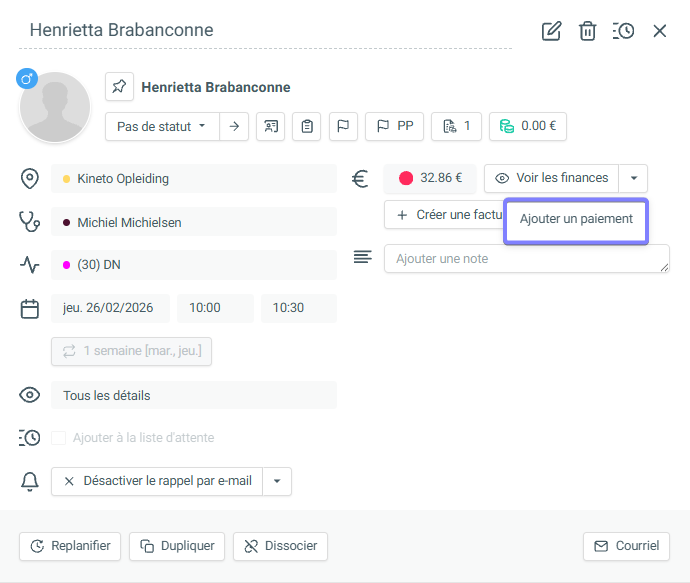Click the 'Dupliquer' button
This screenshot has width=690, height=583.
177,546
